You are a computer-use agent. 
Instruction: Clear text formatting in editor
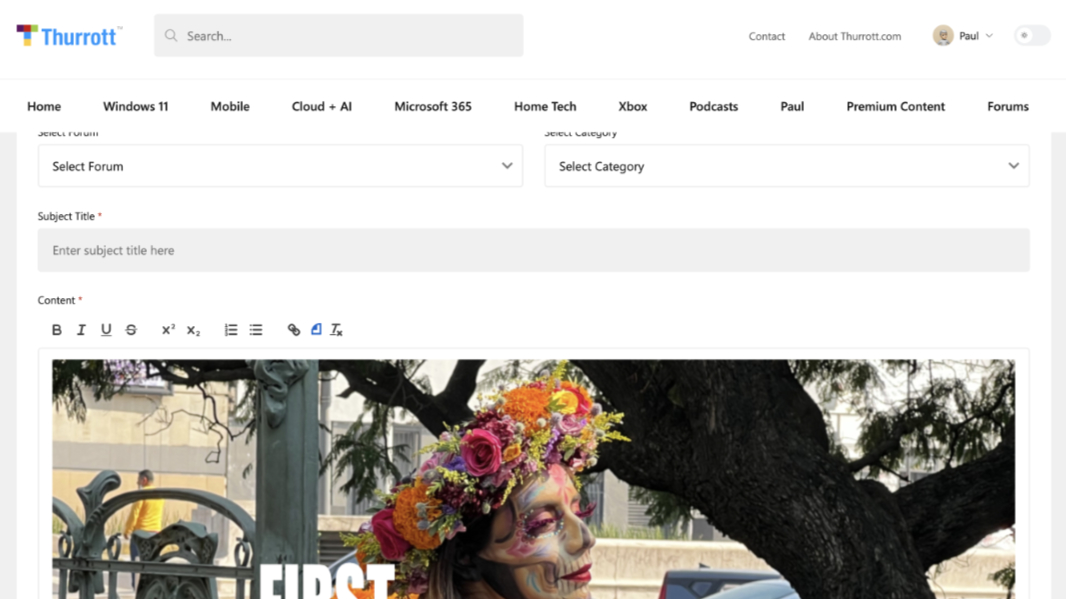pos(337,330)
